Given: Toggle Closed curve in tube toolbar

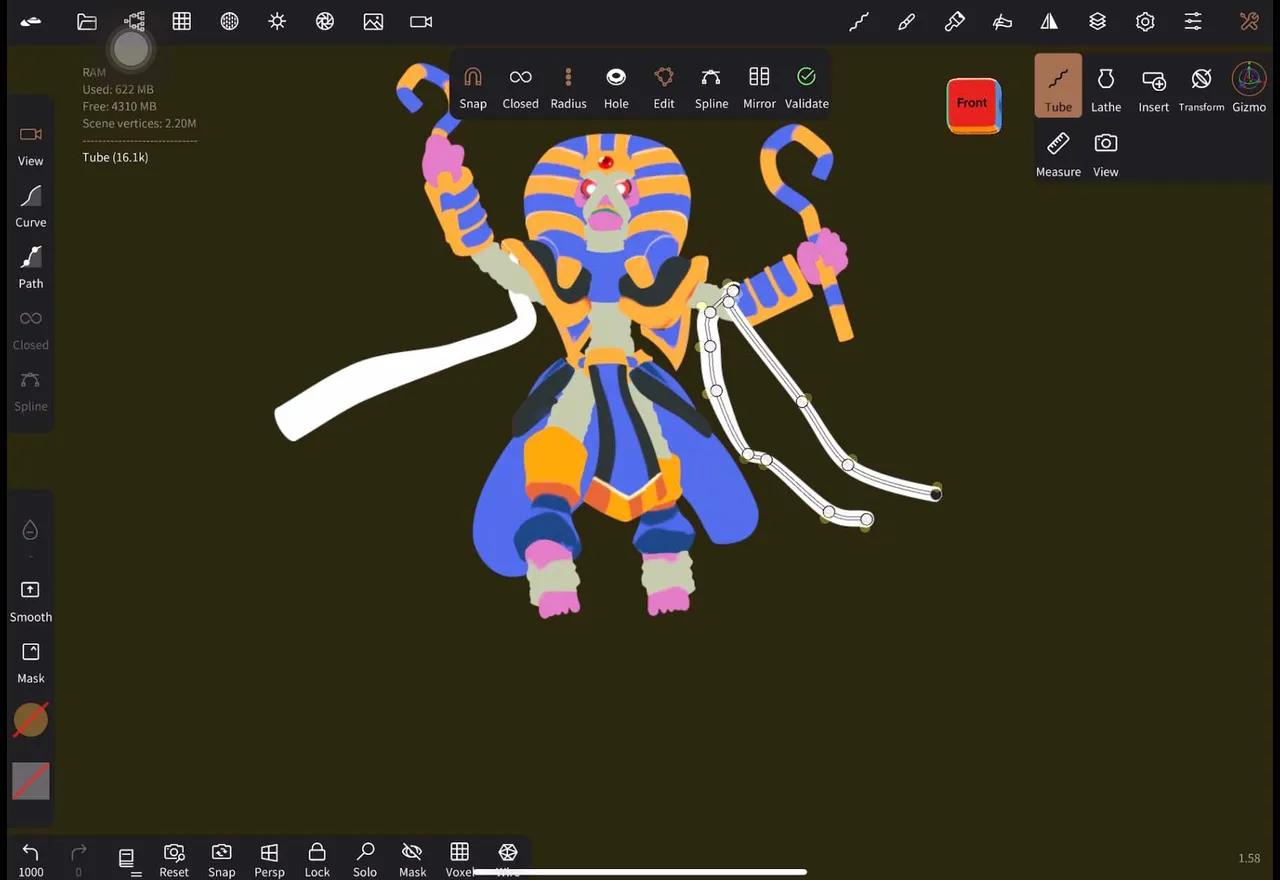Looking at the screenshot, I should pyautogui.click(x=520, y=87).
